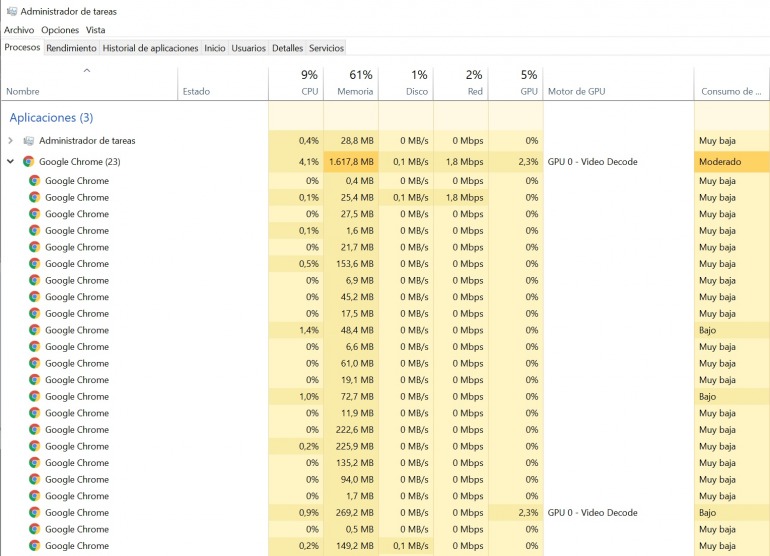
Task: Click the Chrome icon of the 269,2 MB process
Action: click(34, 513)
